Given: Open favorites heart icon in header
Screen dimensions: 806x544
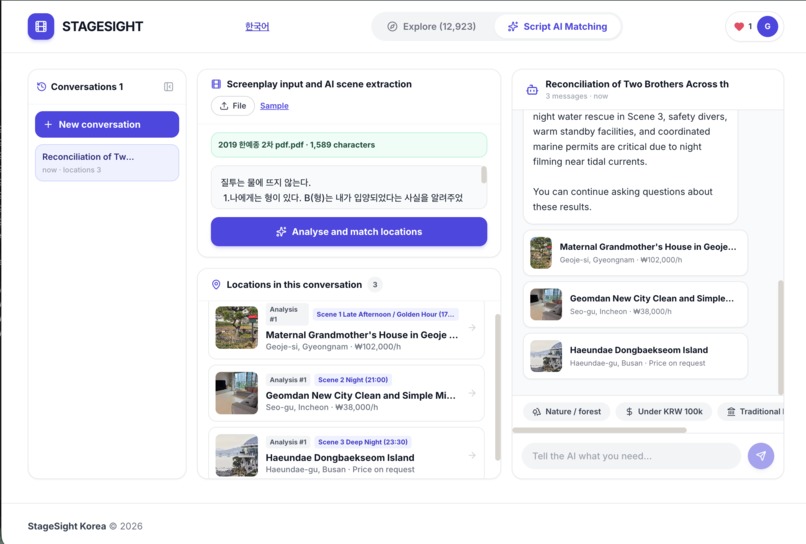Looking at the screenshot, I should click(x=739, y=26).
